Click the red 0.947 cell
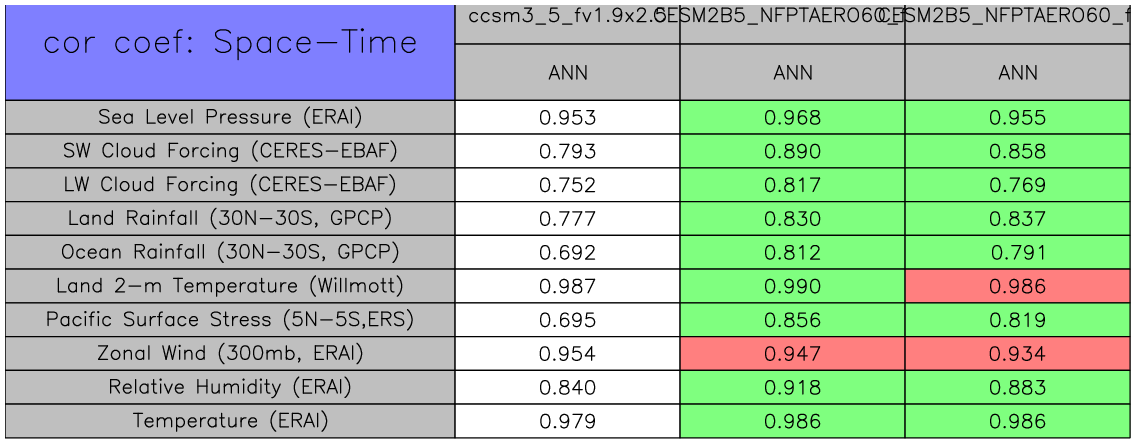Image resolution: width=1136 pixels, height=444 pixels. (x=792, y=354)
